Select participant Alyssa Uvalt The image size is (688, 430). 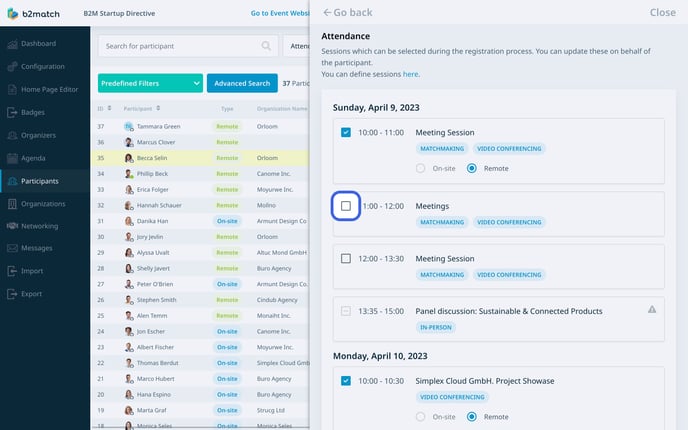pyautogui.click(x=153, y=253)
